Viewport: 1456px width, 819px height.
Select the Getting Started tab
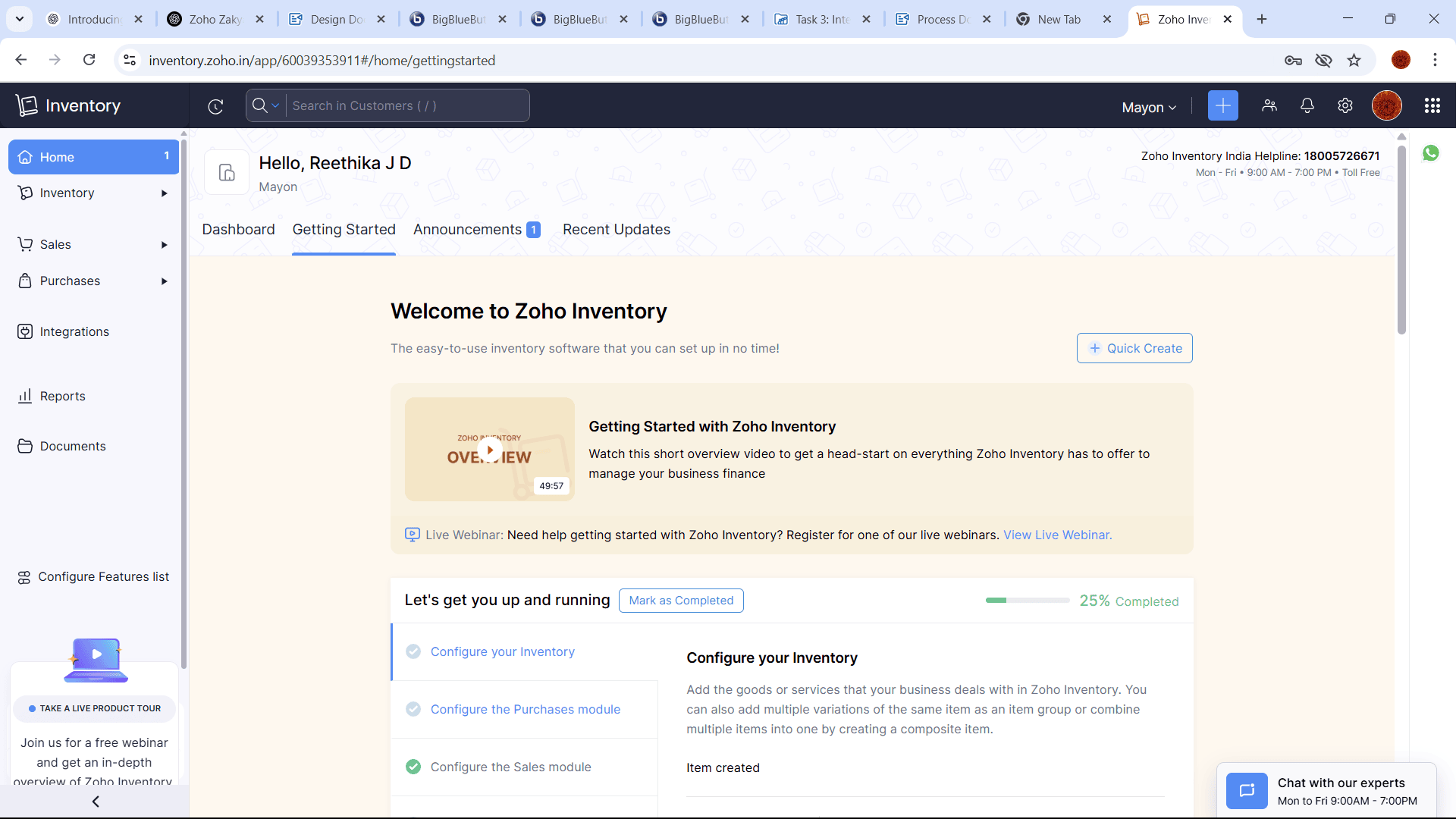pos(344,230)
